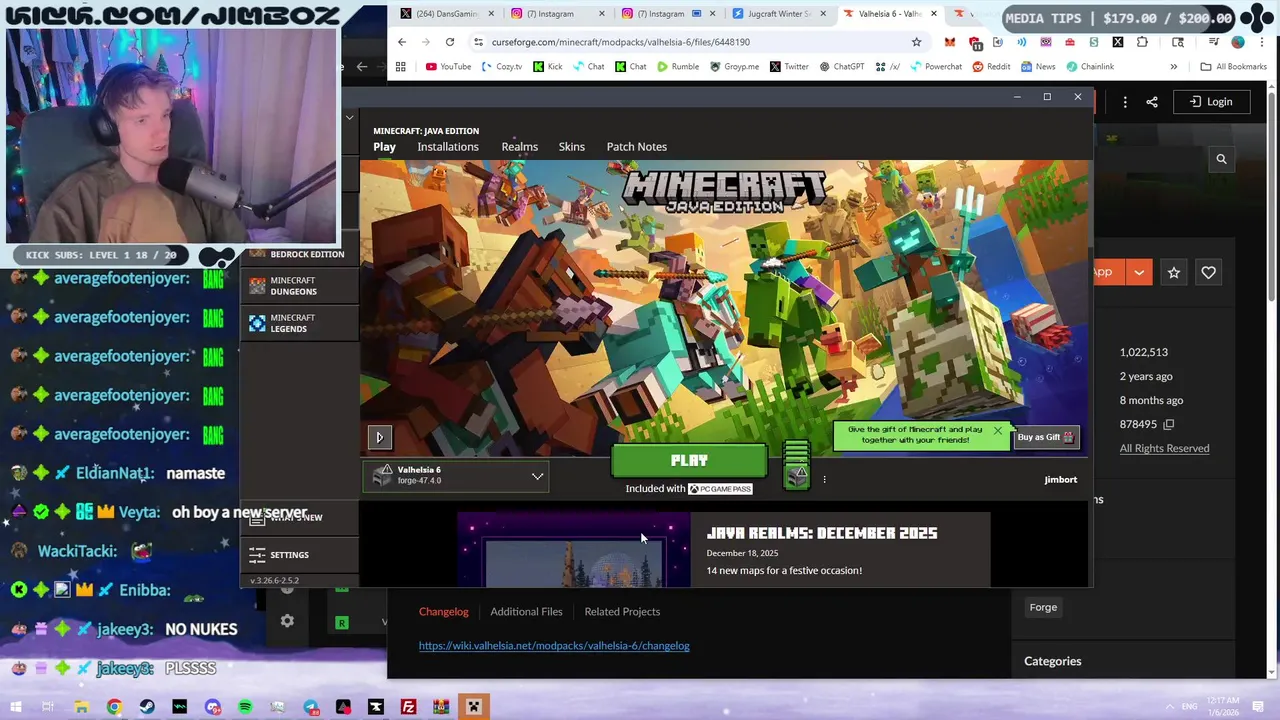Expand the orange install dropdown arrow
Viewport: 1280px width, 720px height.
pos(1138,272)
